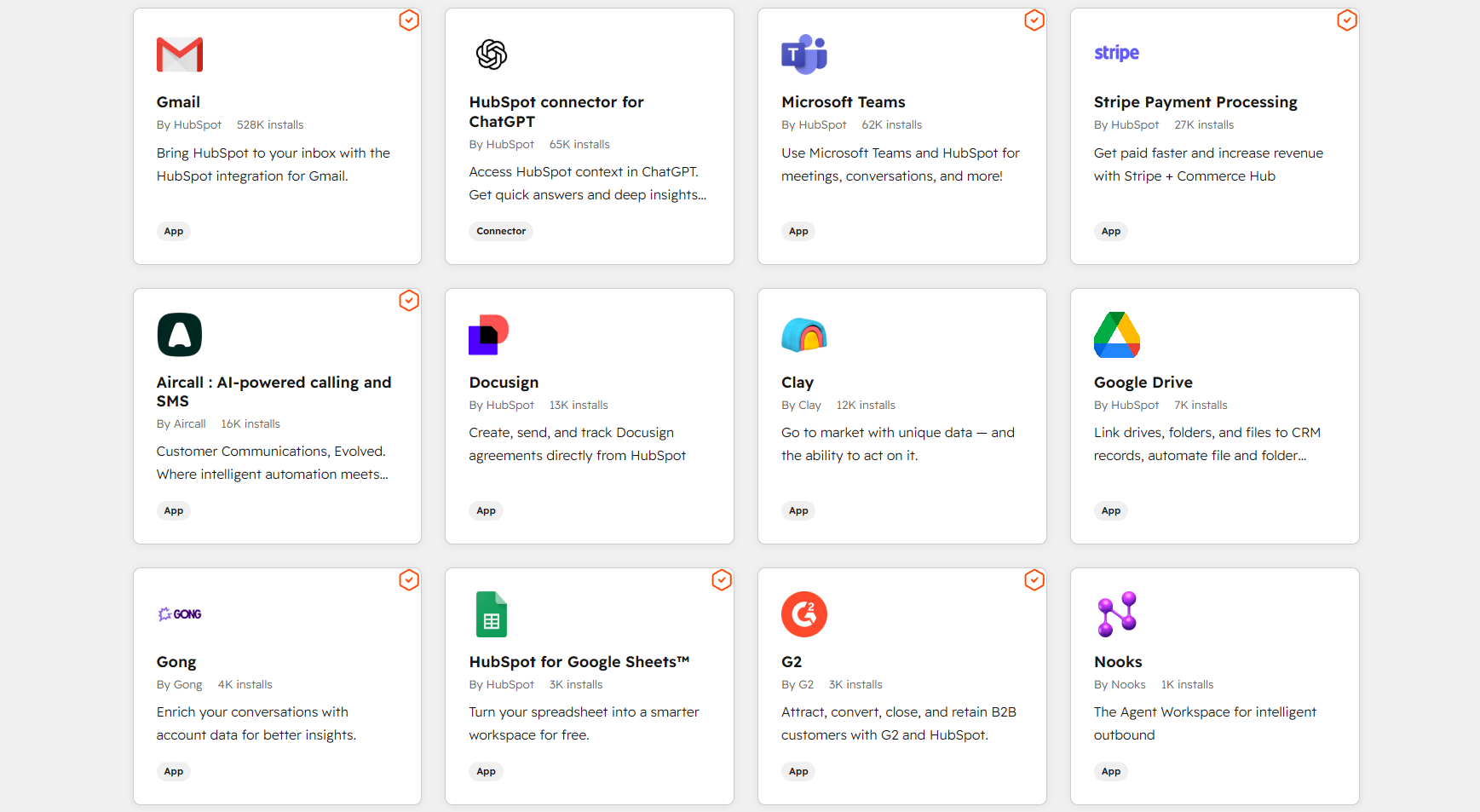Click the App tag on G2 card
The image size is (1480, 812).
pos(798,771)
